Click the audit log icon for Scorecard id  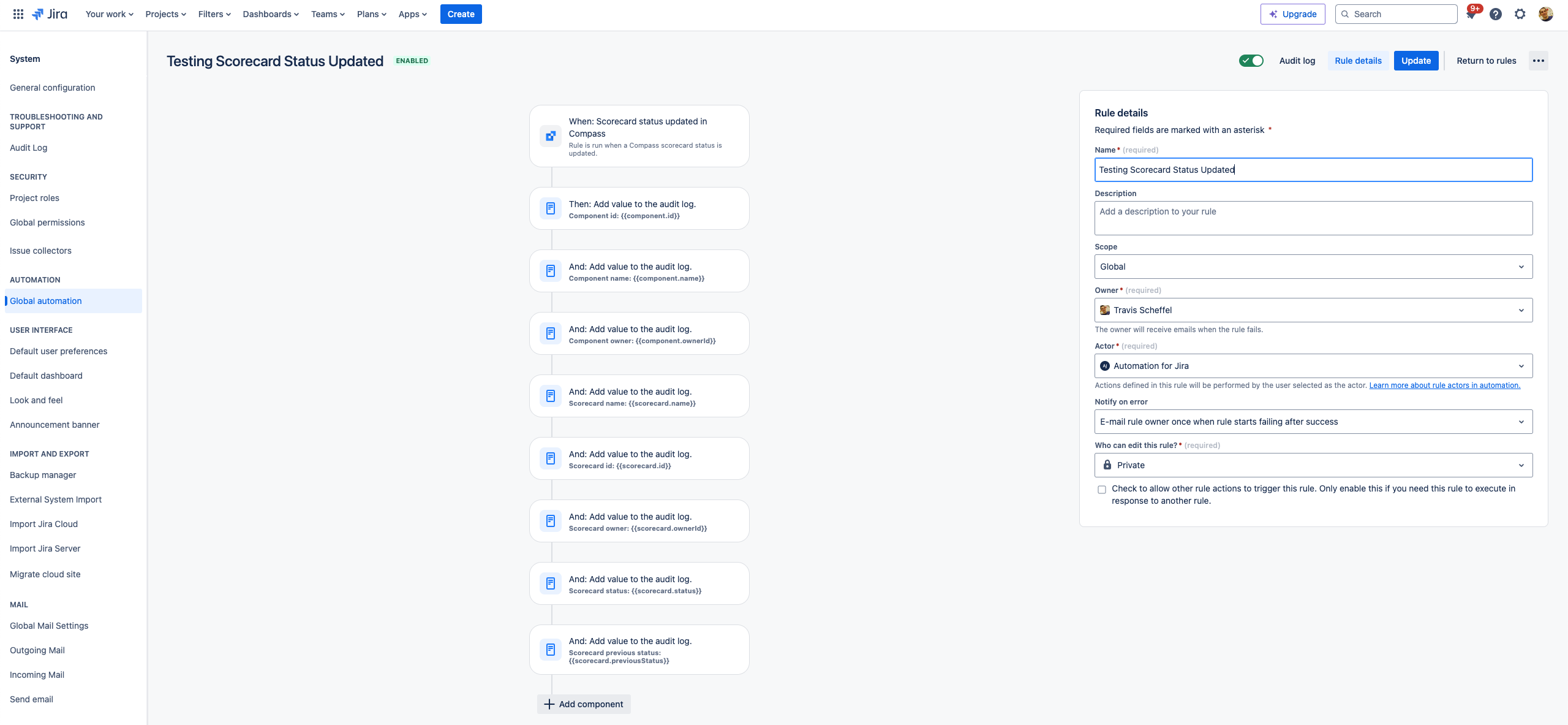coord(551,458)
